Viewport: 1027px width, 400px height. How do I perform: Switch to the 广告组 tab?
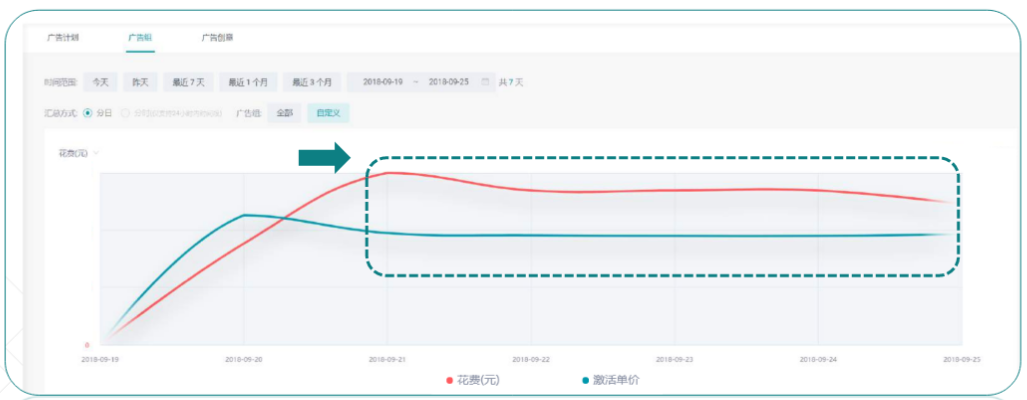click(x=139, y=38)
